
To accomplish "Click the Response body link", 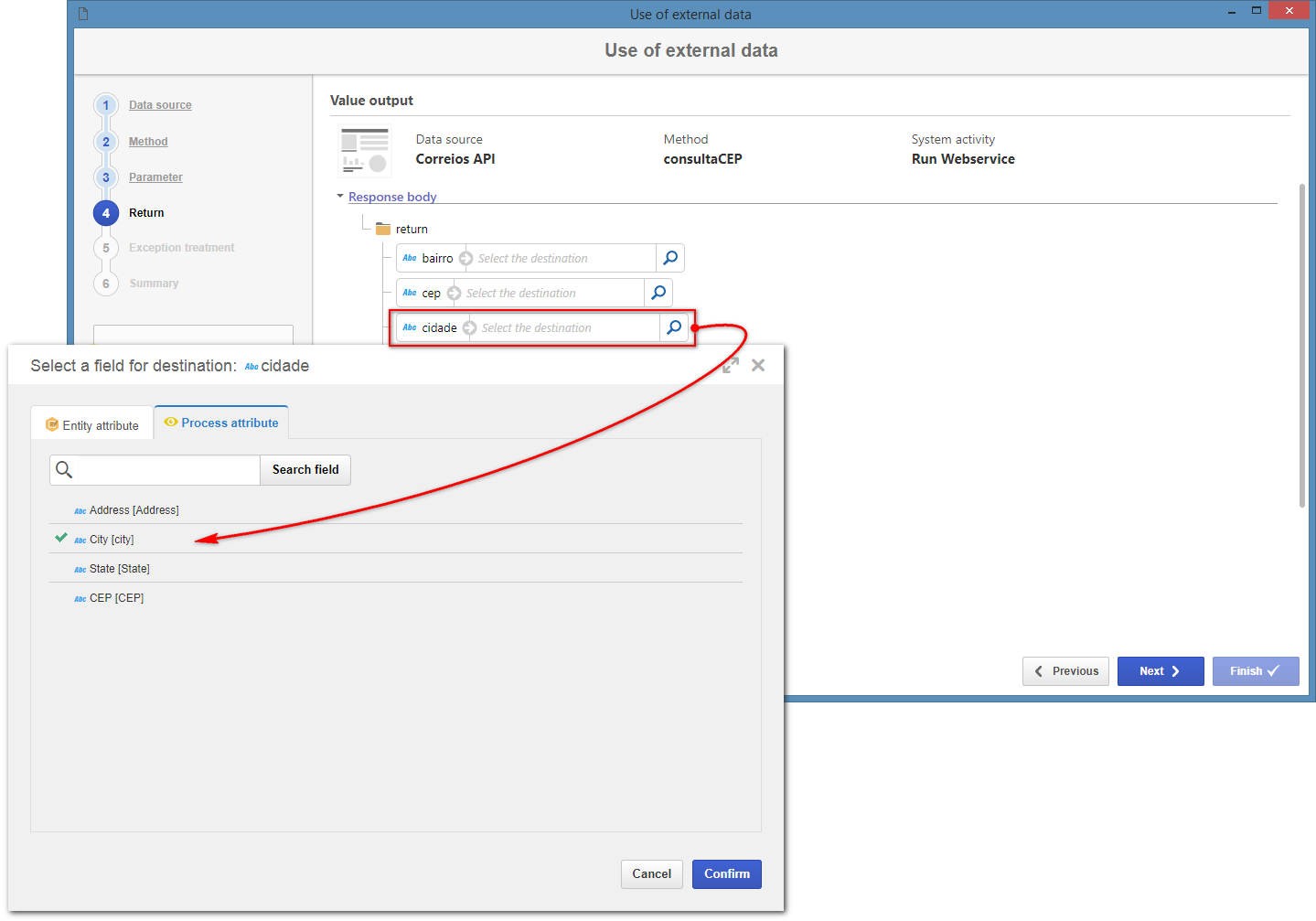I will (392, 197).
